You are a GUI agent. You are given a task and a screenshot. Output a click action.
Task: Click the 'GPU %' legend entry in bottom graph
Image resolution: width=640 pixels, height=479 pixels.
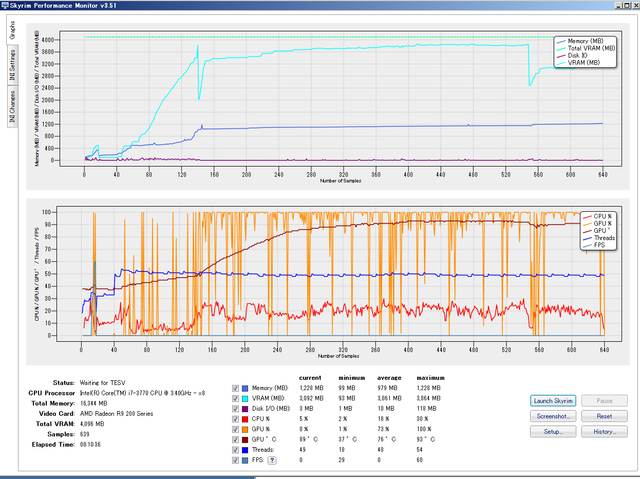pyautogui.click(x=602, y=224)
